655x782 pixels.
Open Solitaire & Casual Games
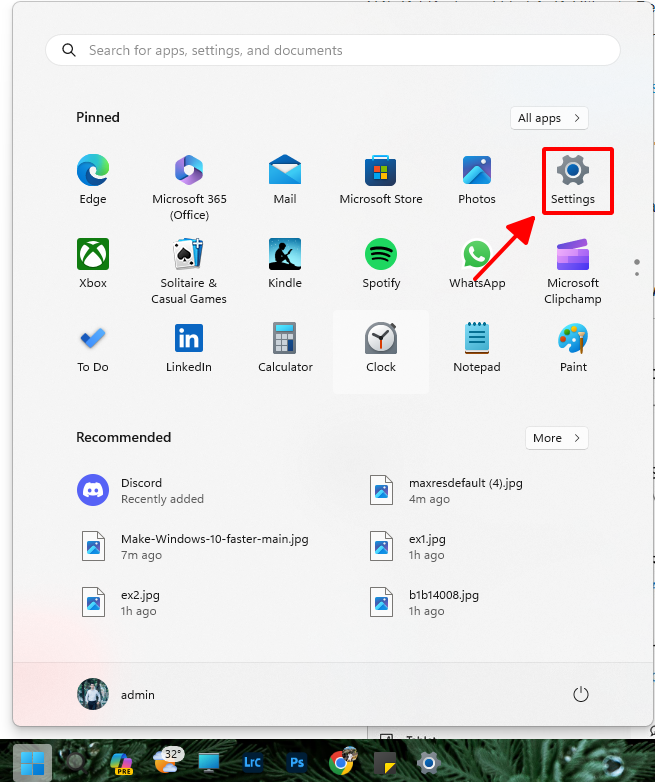point(189,271)
